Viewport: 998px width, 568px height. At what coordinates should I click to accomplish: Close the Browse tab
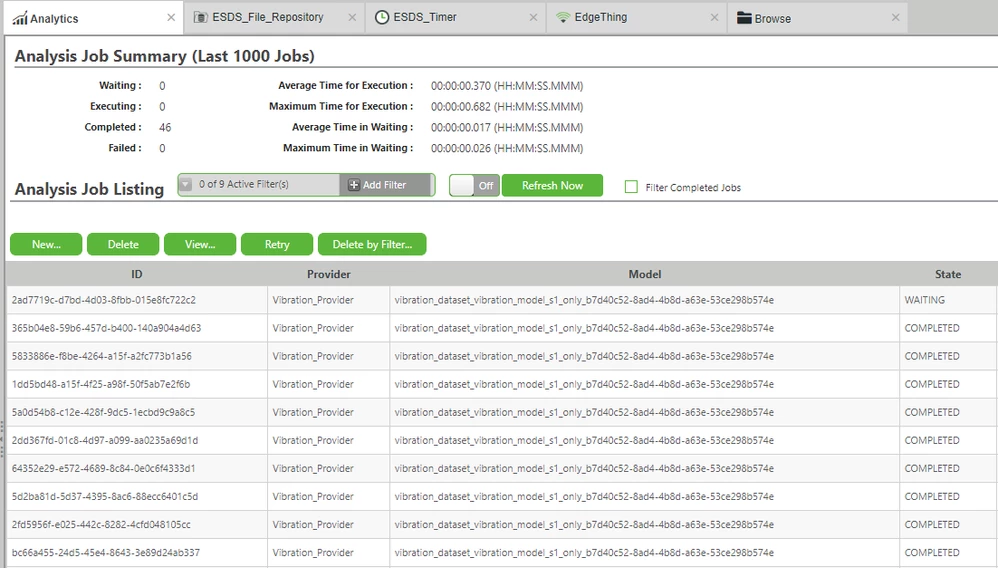(x=896, y=18)
